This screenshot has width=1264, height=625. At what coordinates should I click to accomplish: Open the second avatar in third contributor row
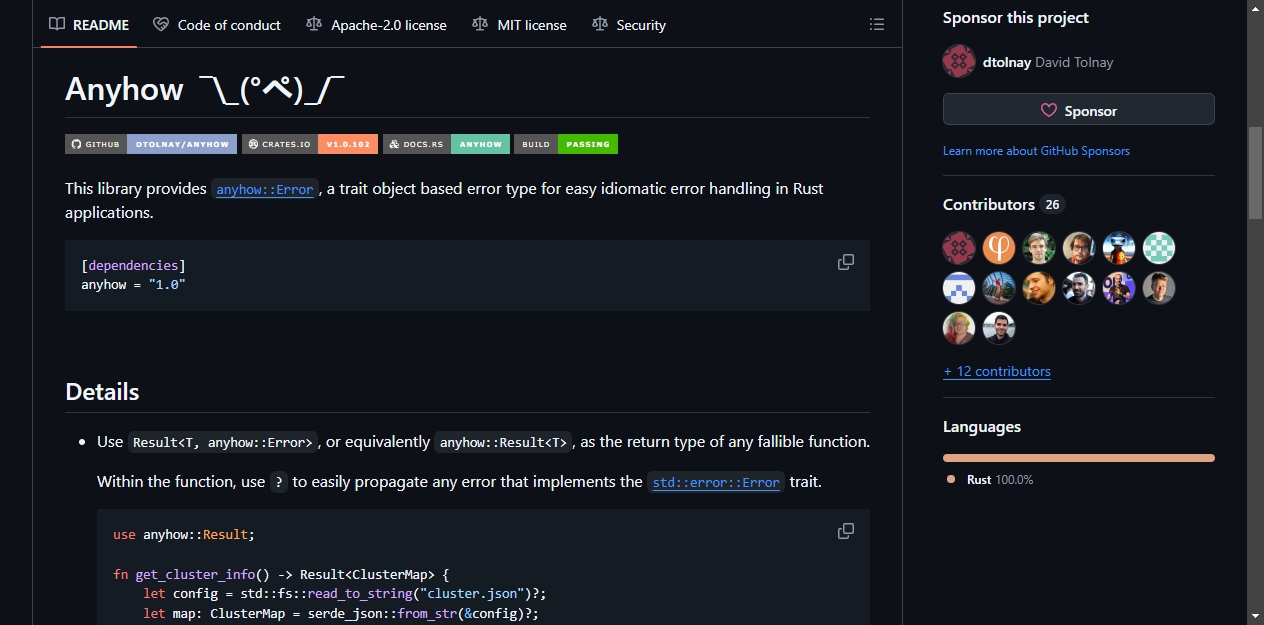click(x=999, y=328)
